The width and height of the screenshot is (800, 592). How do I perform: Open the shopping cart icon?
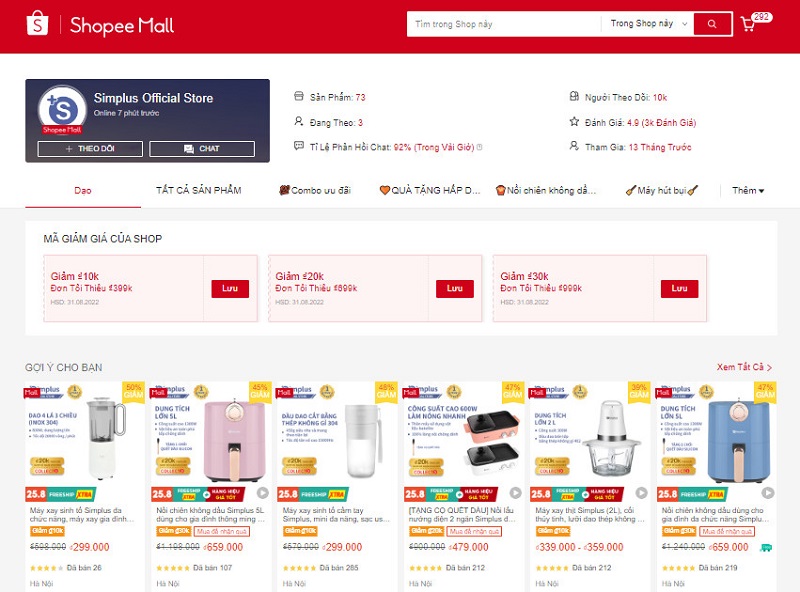pos(747,24)
